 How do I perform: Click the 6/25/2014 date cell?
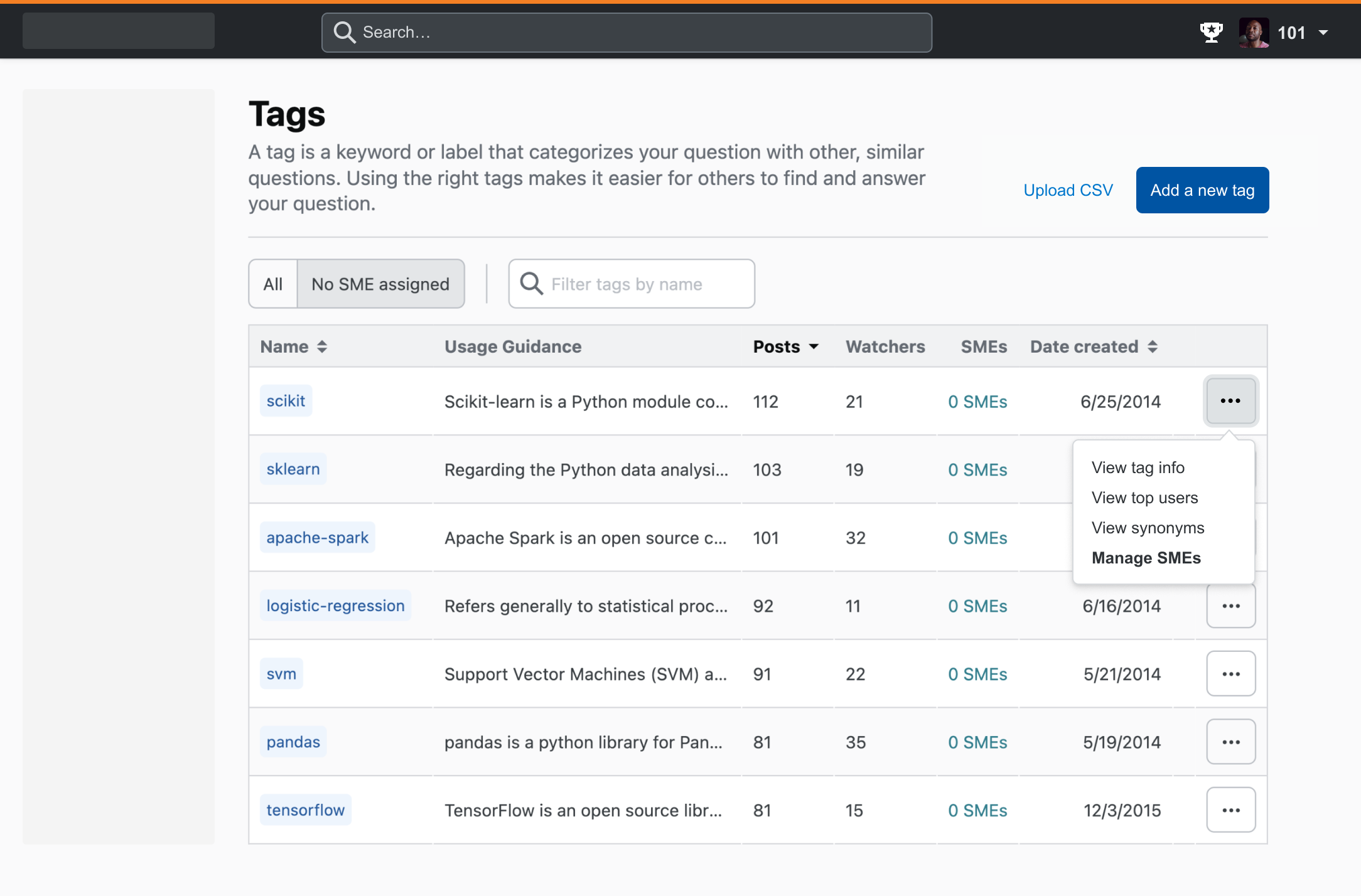(1121, 402)
